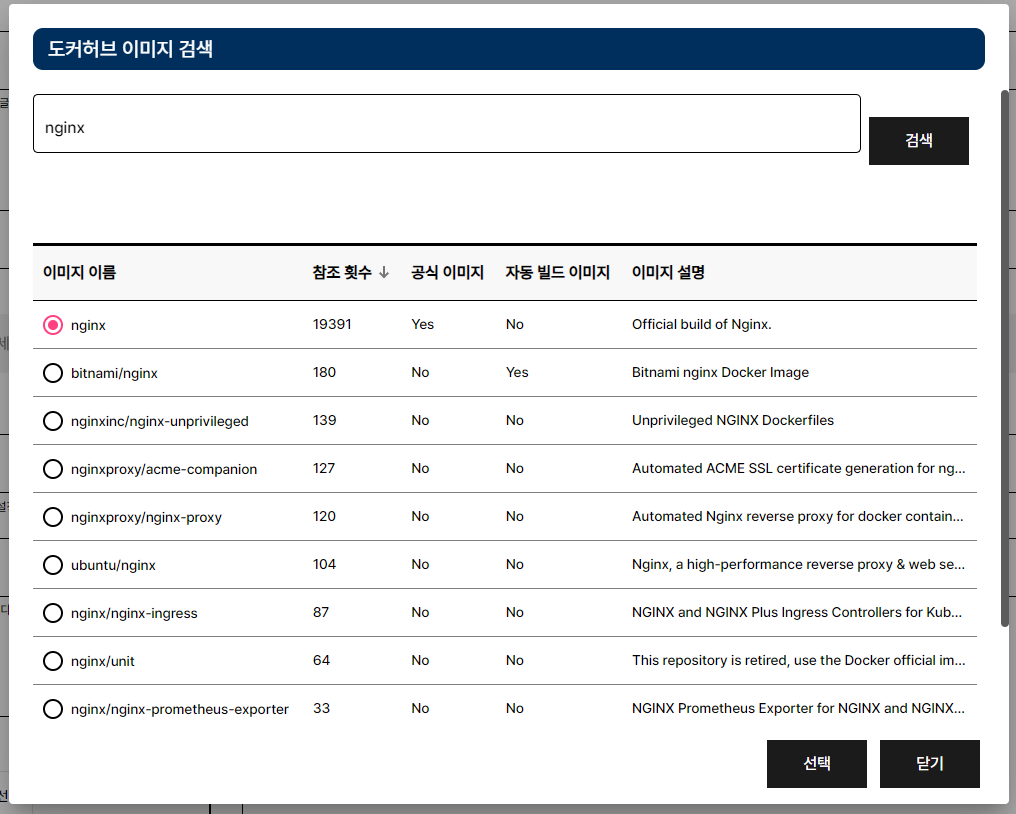The width and height of the screenshot is (1016, 814).
Task: Sort by the 공식 이미지 column header
Action: pyautogui.click(x=447, y=272)
